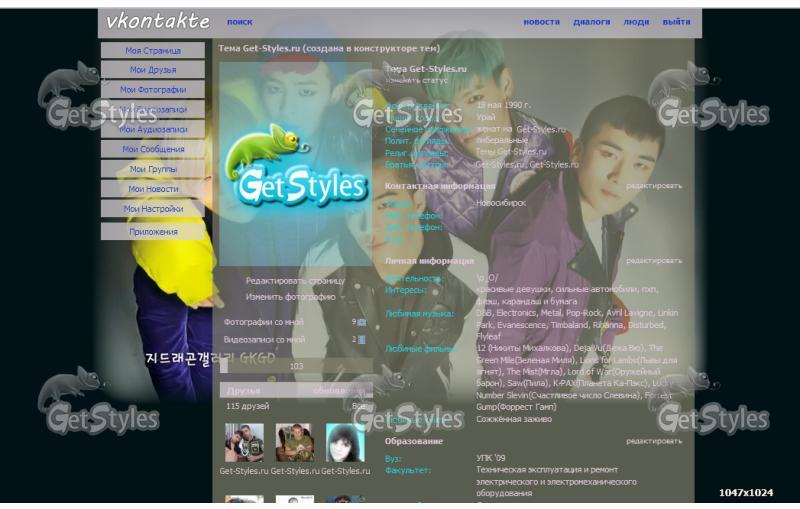800x509 pixels.
Task: Open second friend thumbnail in camouflage
Action: (x=295, y=443)
